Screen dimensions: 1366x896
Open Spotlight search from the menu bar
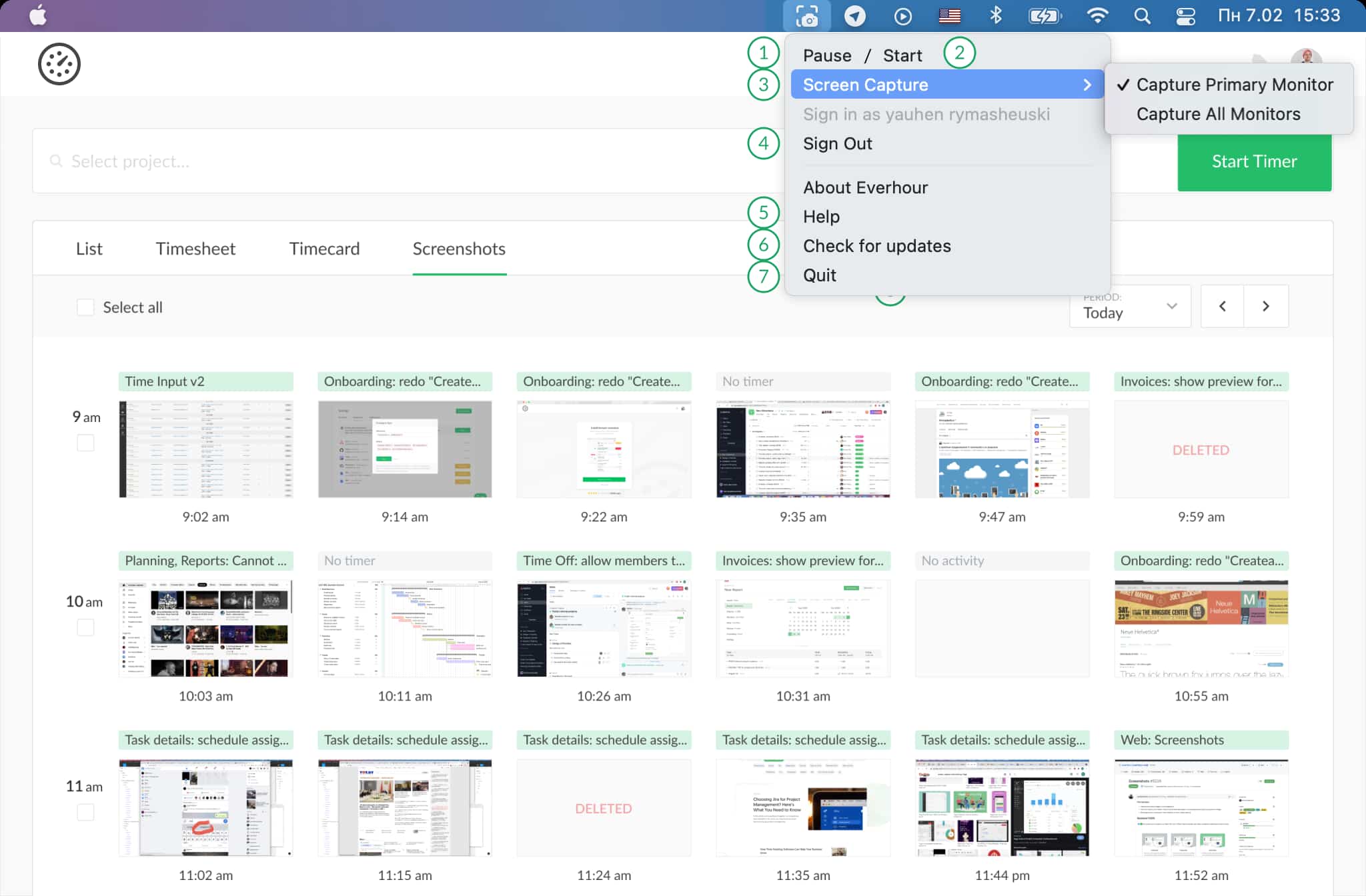coord(1142,15)
